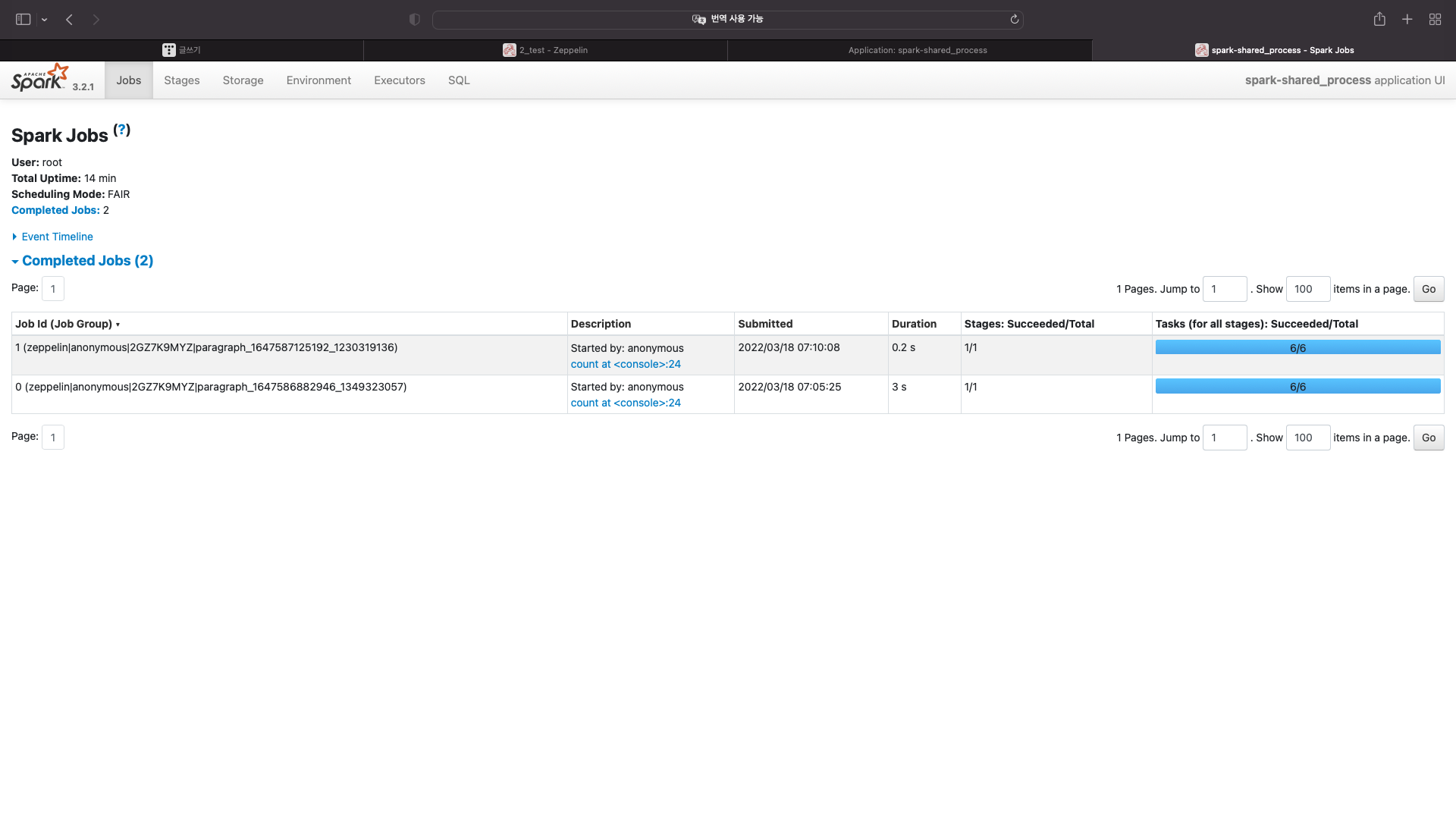Image resolution: width=1456 pixels, height=819 pixels.
Task: Show the tab overview grid icon
Action: point(1435,20)
